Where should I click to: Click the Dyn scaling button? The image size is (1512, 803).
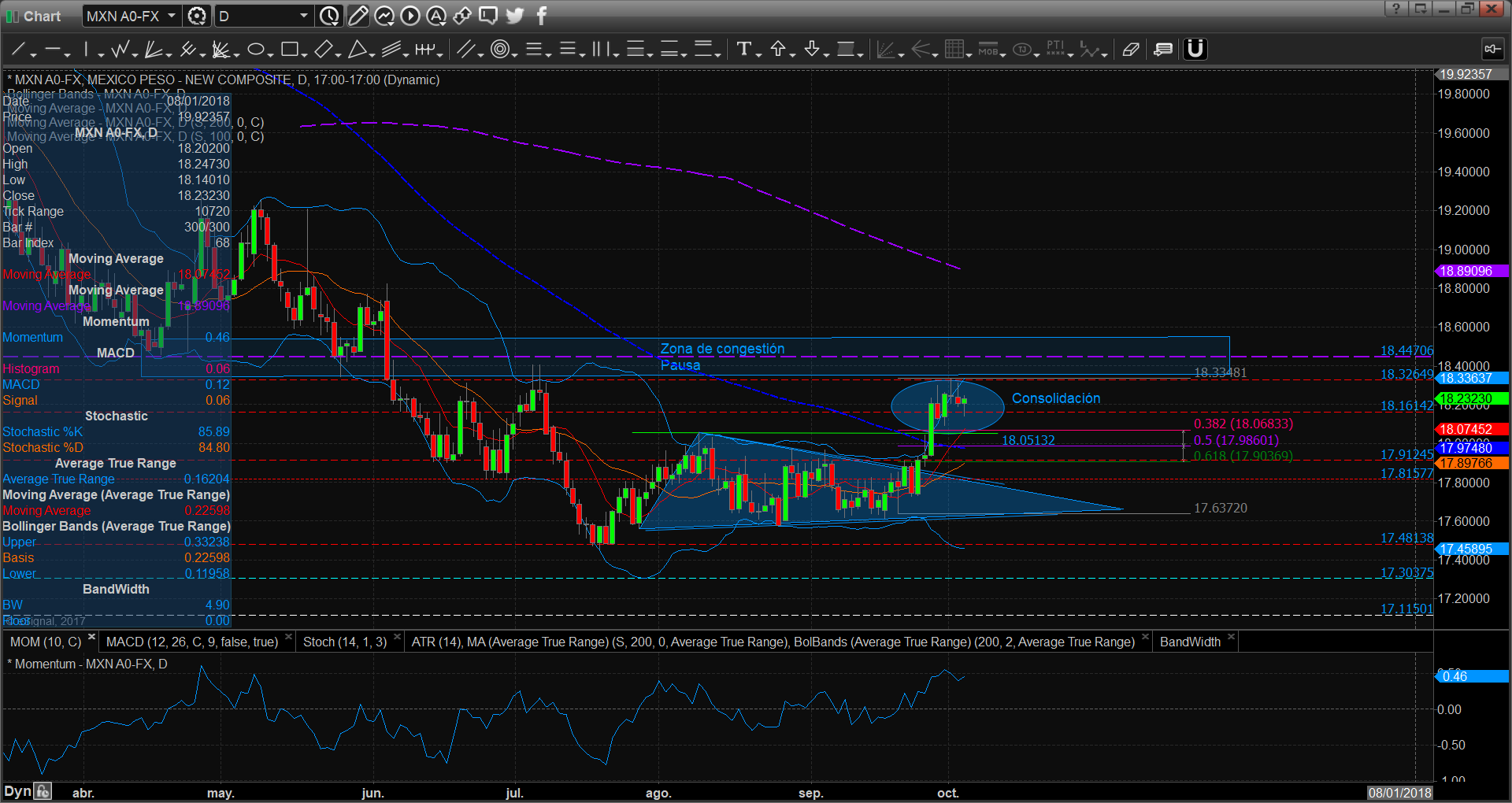point(17,791)
